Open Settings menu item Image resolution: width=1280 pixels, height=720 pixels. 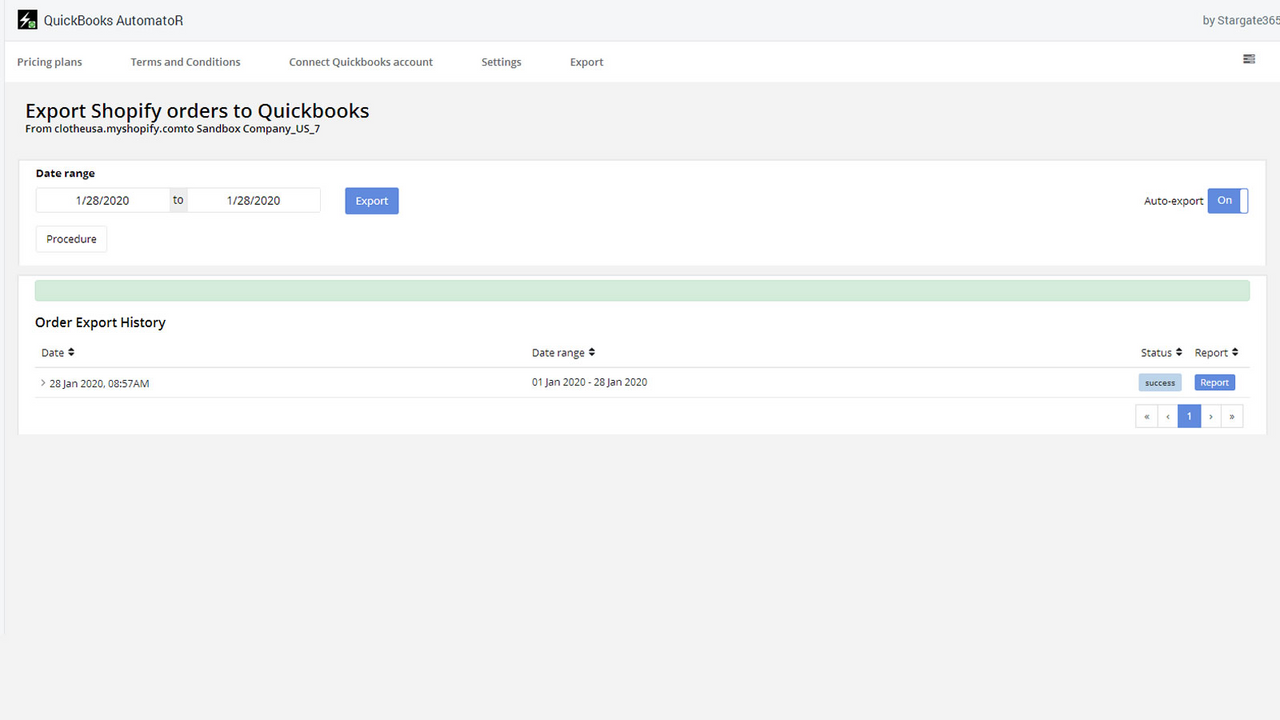[x=501, y=62]
